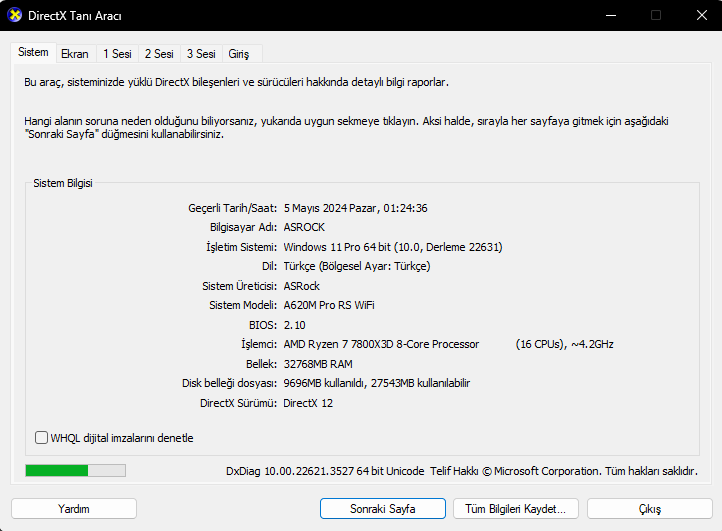The height and width of the screenshot is (531, 722).
Task: Open the 1 Sesi tab
Action: point(117,54)
